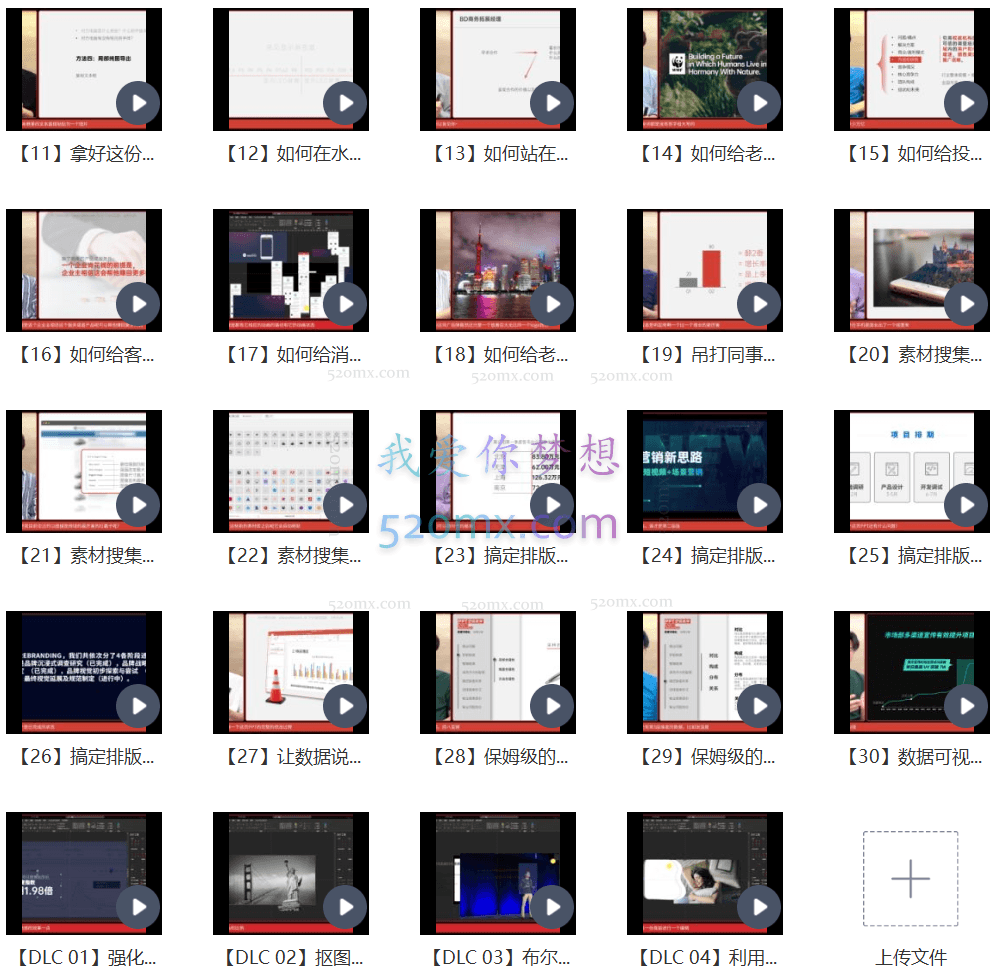Open item labeled 【20】素材搜集...
The height and width of the screenshot is (972, 1001).
(x=912, y=355)
